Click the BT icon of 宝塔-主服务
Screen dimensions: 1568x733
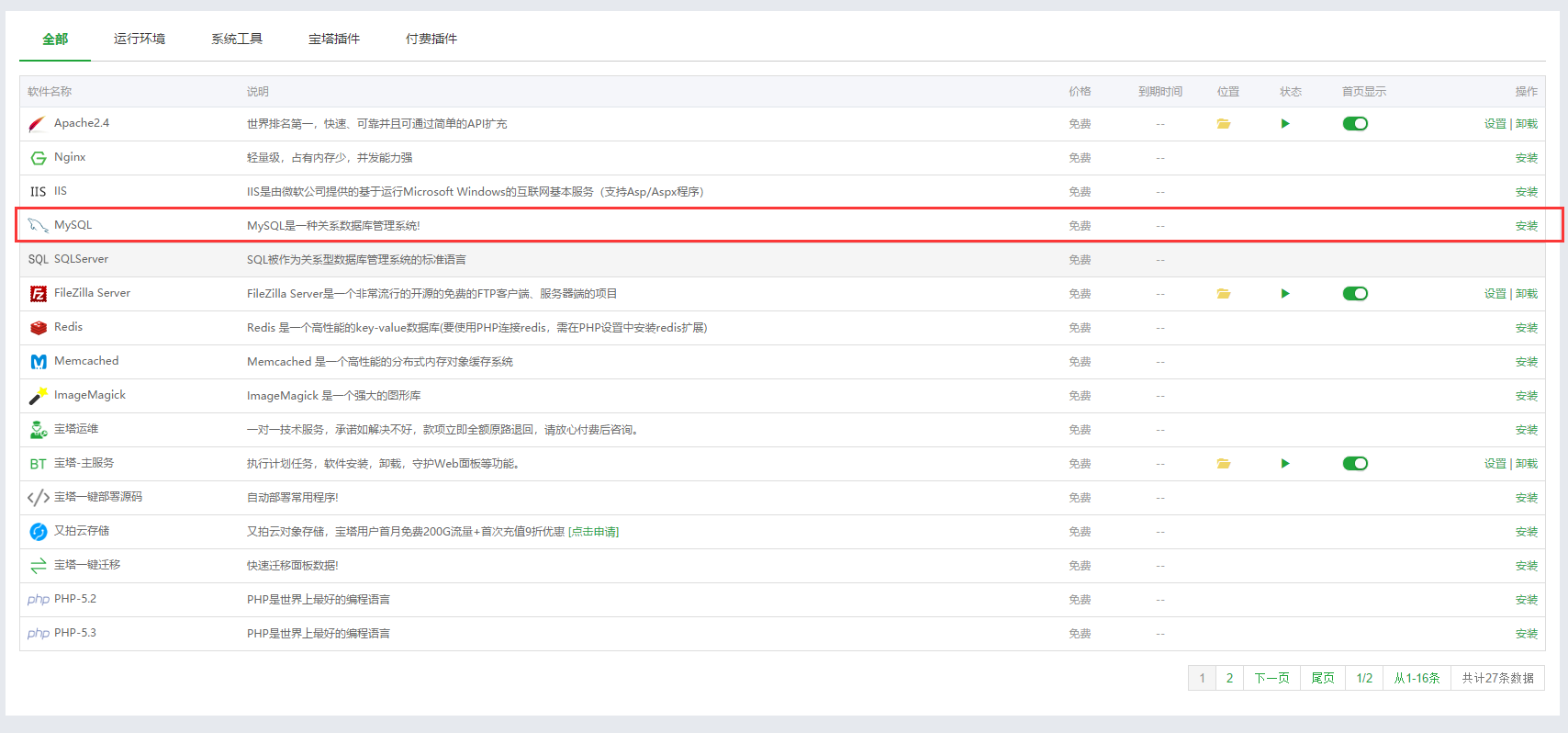(38, 464)
